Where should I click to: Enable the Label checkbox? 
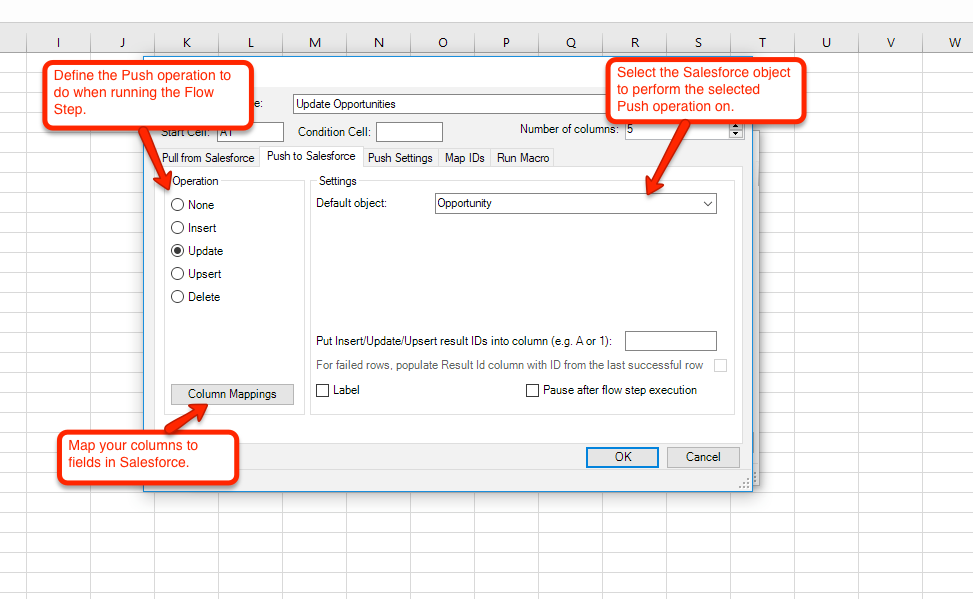[323, 390]
